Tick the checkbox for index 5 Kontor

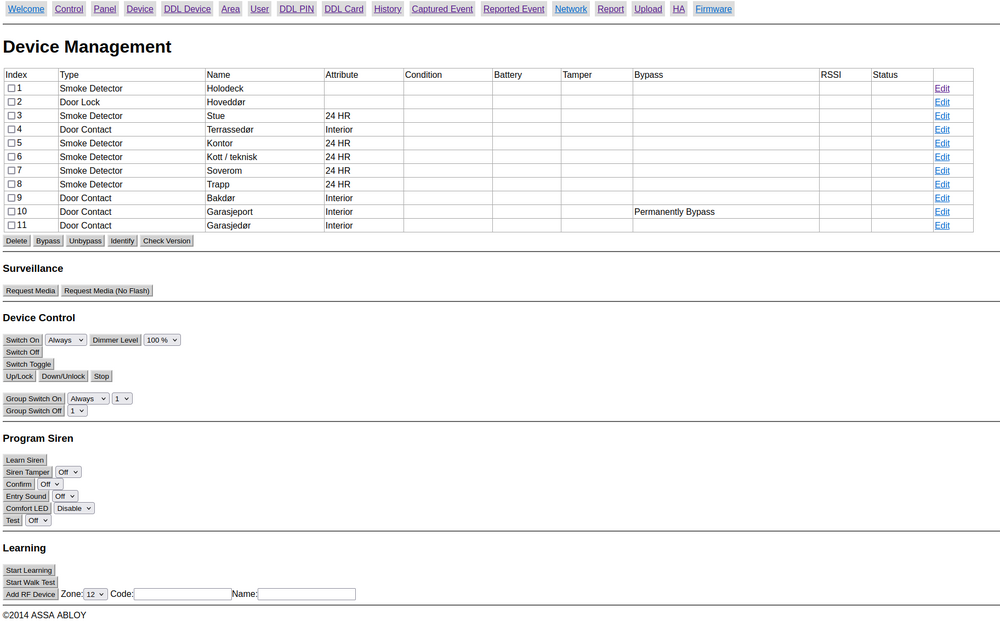coord(12,144)
